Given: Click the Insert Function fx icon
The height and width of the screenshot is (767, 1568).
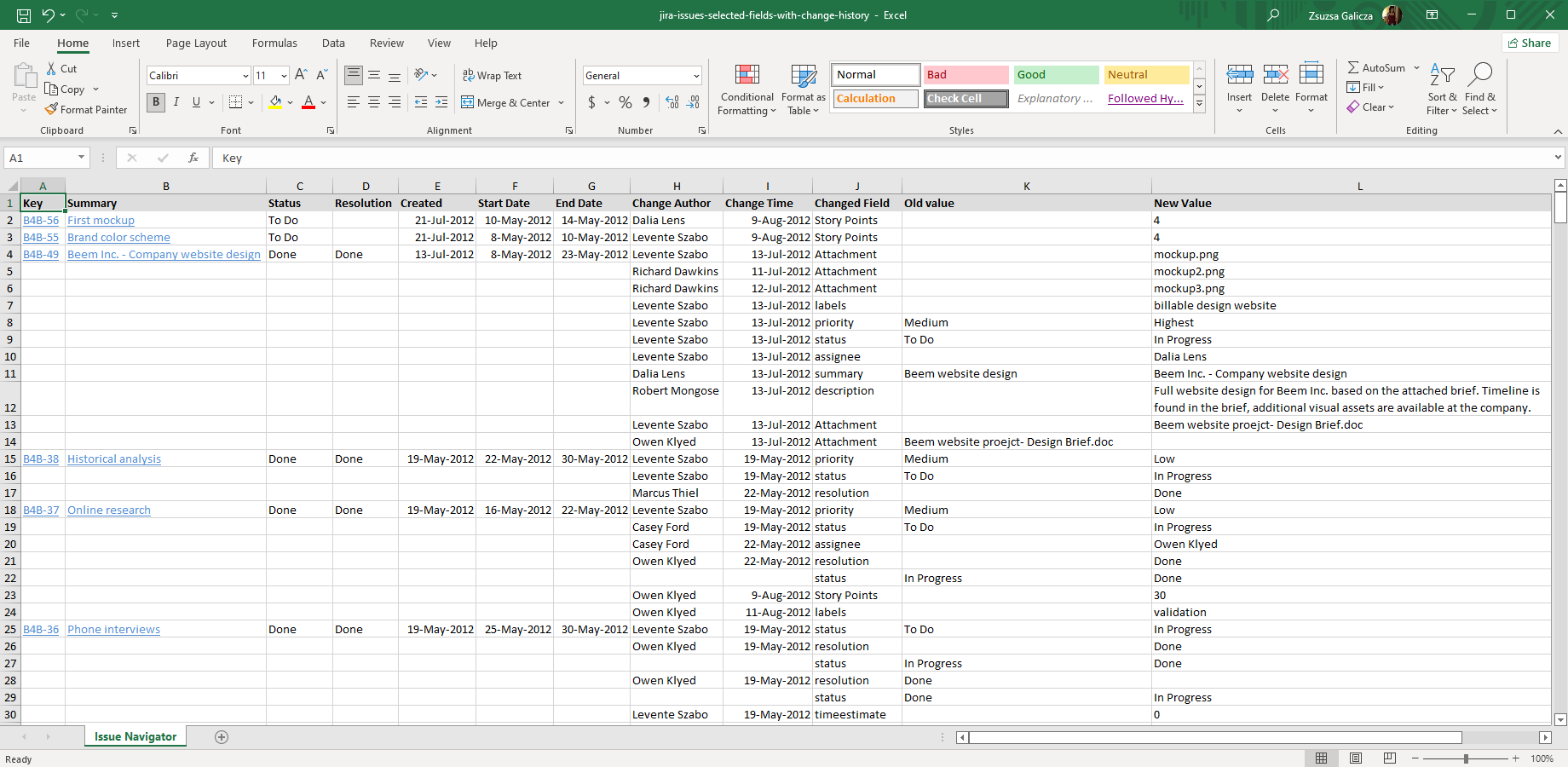Looking at the screenshot, I should tap(193, 158).
